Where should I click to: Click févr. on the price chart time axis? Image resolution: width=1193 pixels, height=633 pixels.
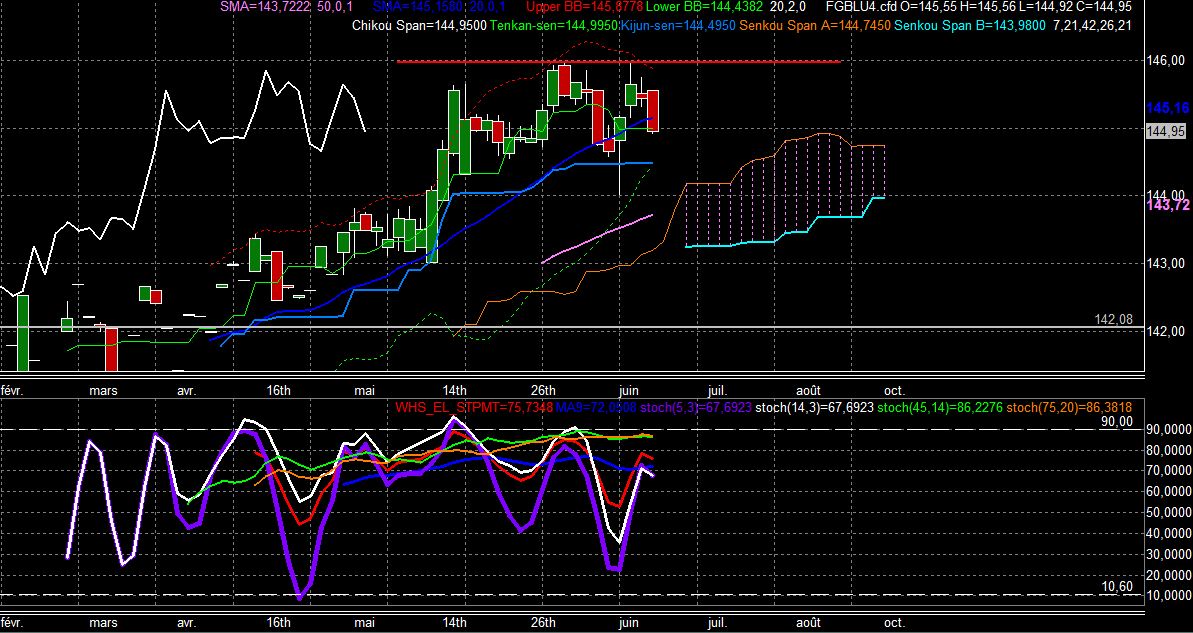[x=12, y=390]
